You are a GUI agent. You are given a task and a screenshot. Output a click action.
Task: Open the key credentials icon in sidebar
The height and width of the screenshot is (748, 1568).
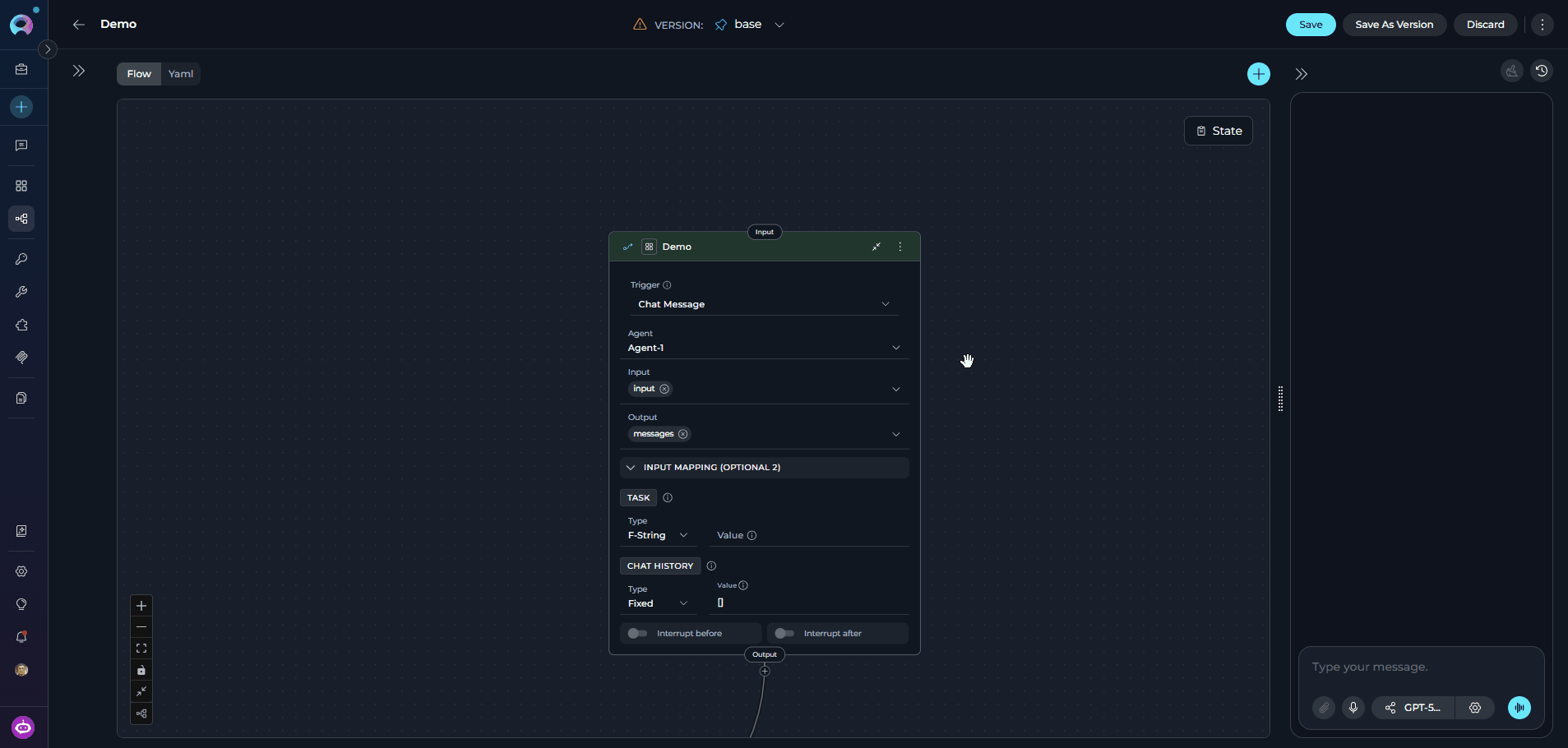(21, 259)
